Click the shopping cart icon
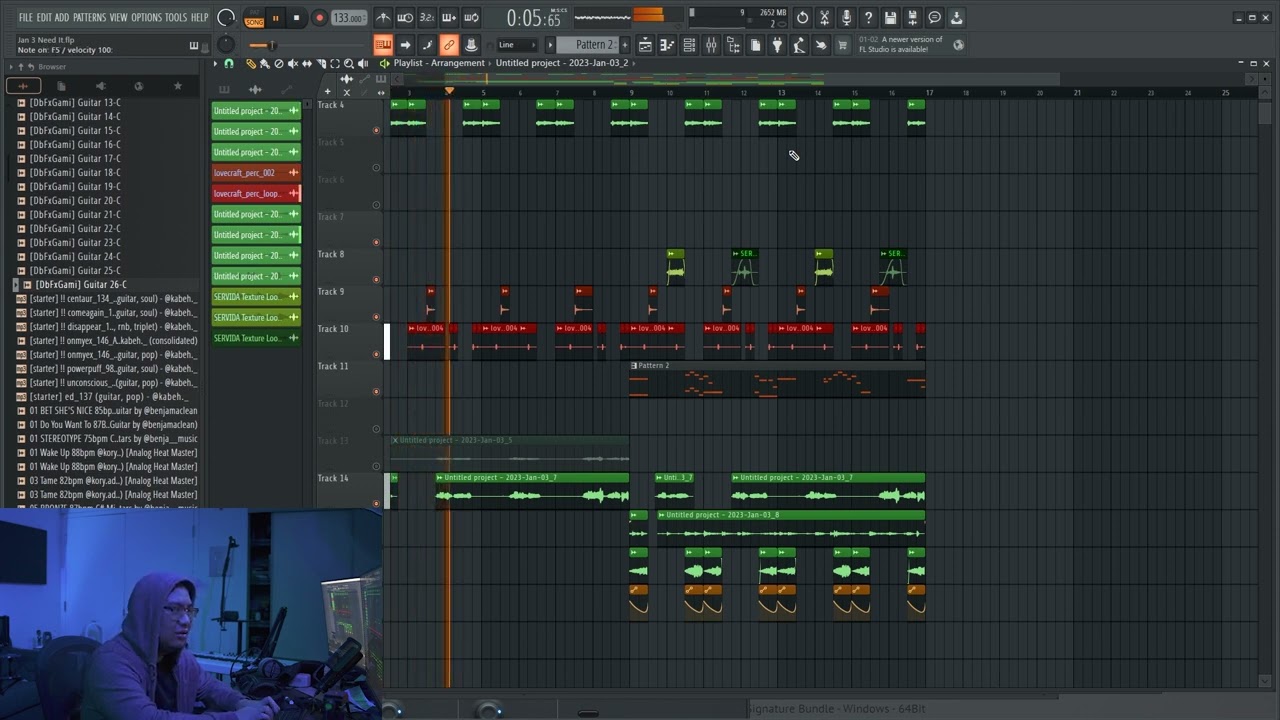The image size is (1280, 720). point(843,45)
